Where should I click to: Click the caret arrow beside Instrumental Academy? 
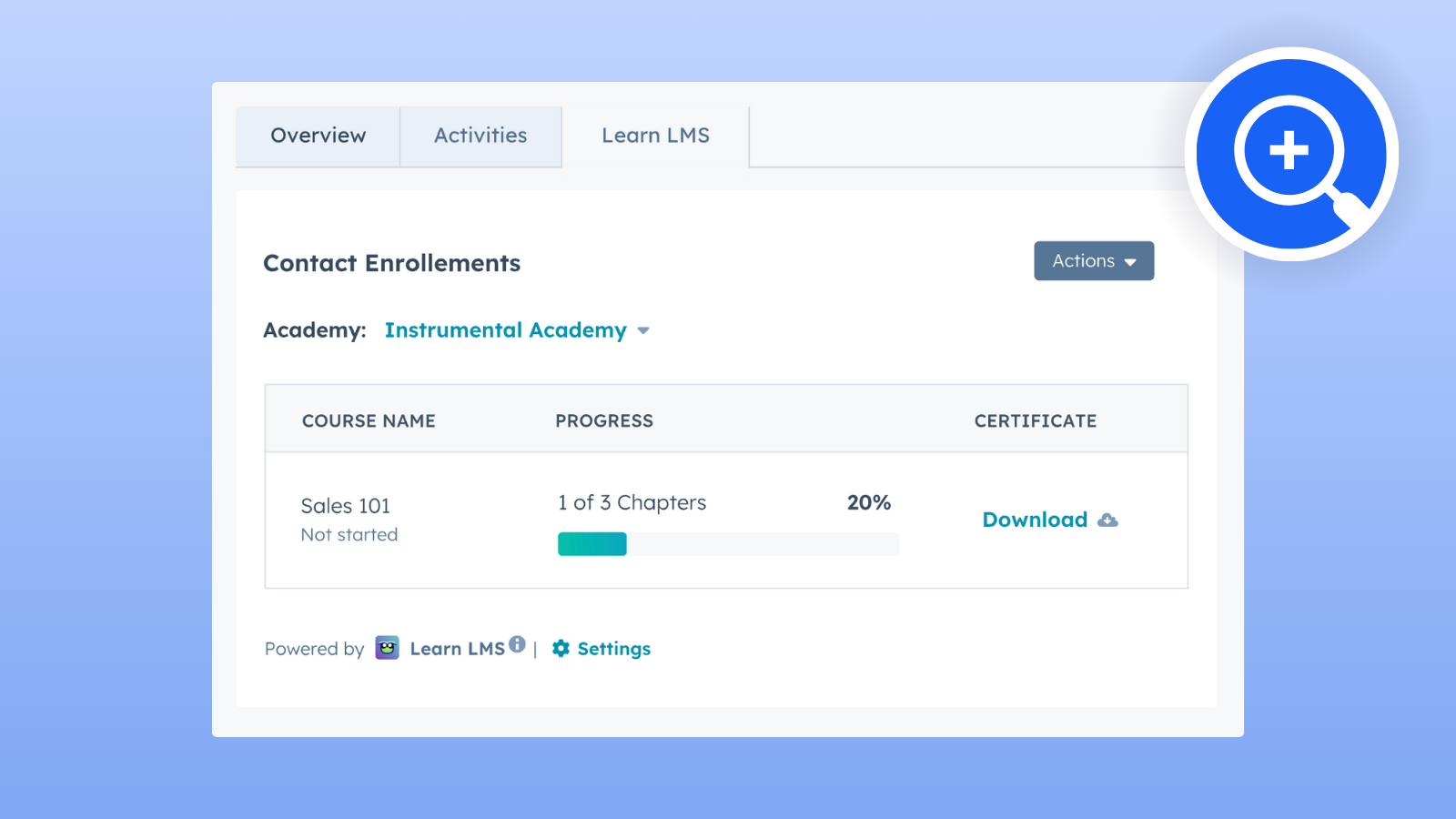tap(643, 331)
